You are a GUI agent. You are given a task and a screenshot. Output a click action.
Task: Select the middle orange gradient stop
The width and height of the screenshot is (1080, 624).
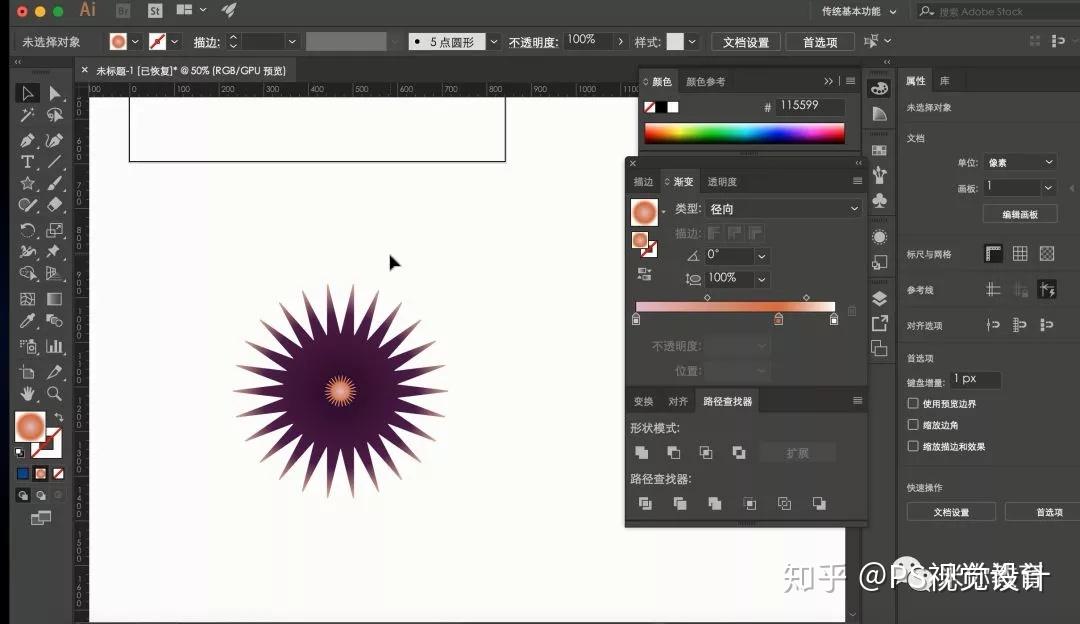pyautogui.click(x=778, y=319)
